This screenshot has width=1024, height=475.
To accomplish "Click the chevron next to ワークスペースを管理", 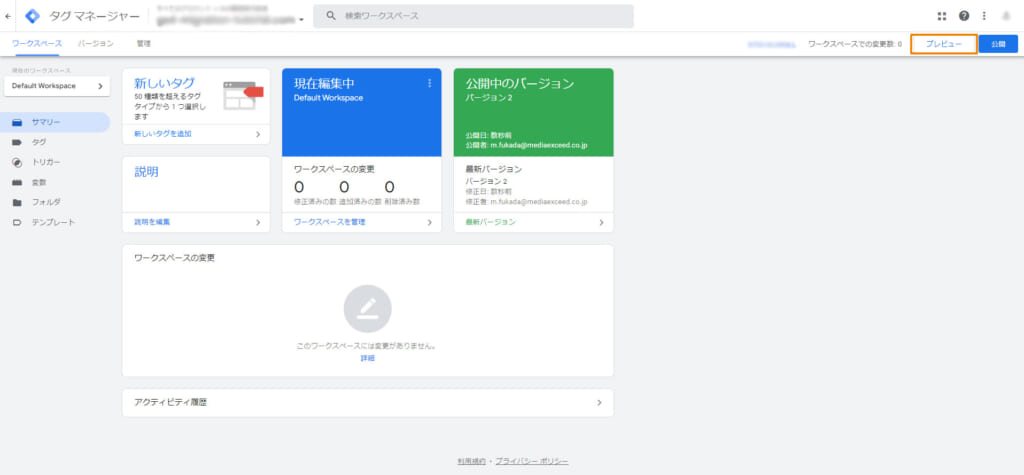I will [430, 222].
